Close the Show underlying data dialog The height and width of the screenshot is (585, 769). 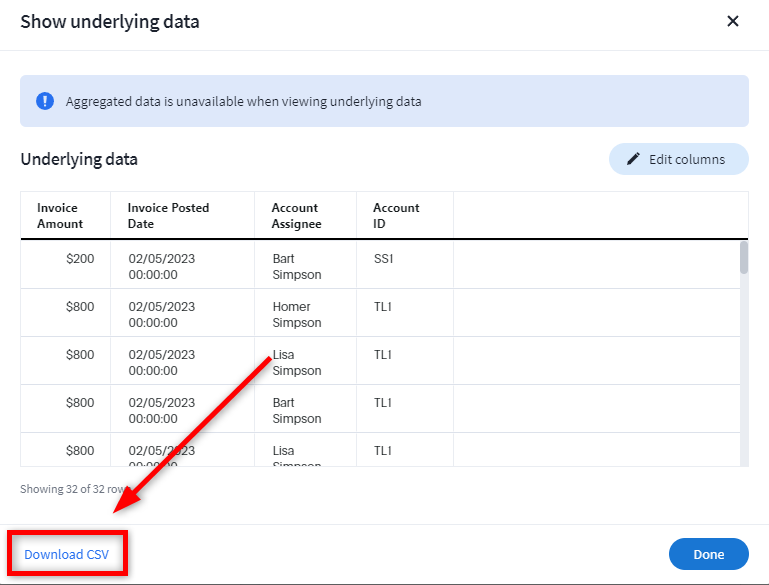point(732,21)
